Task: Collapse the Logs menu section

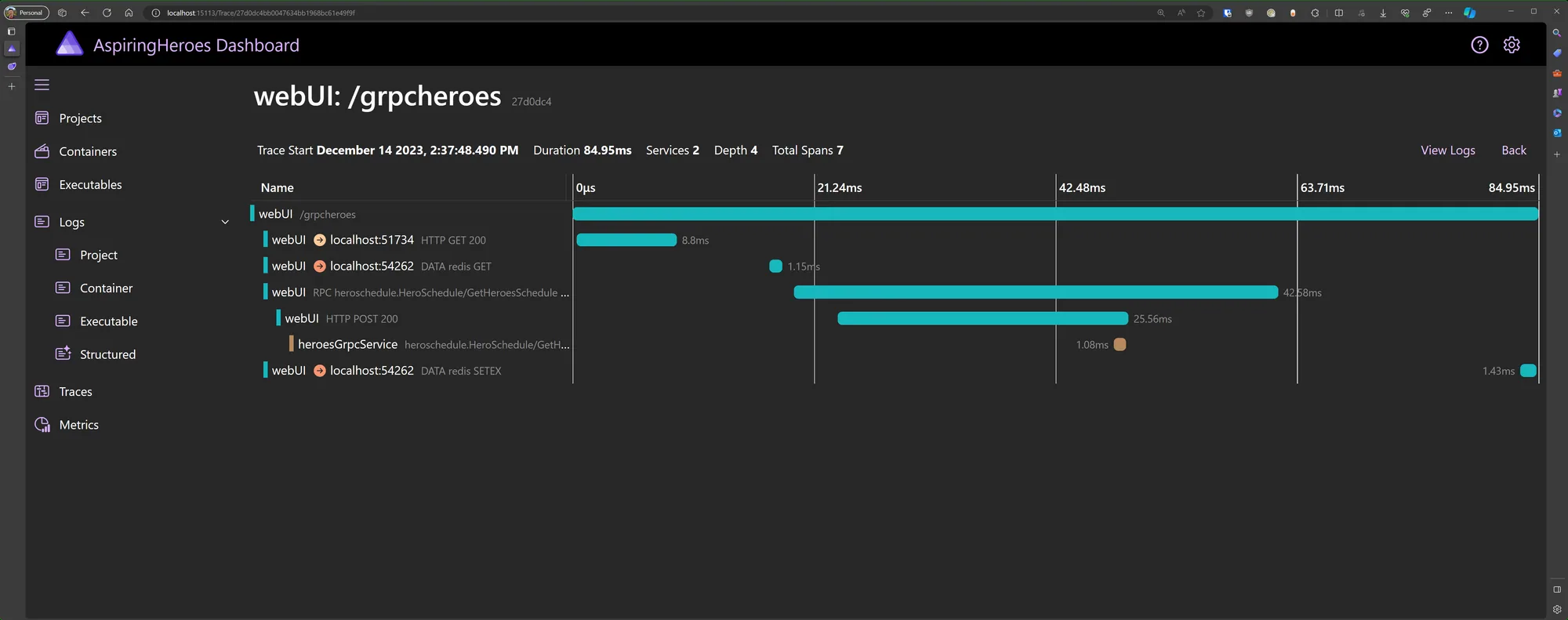Action: [225, 222]
